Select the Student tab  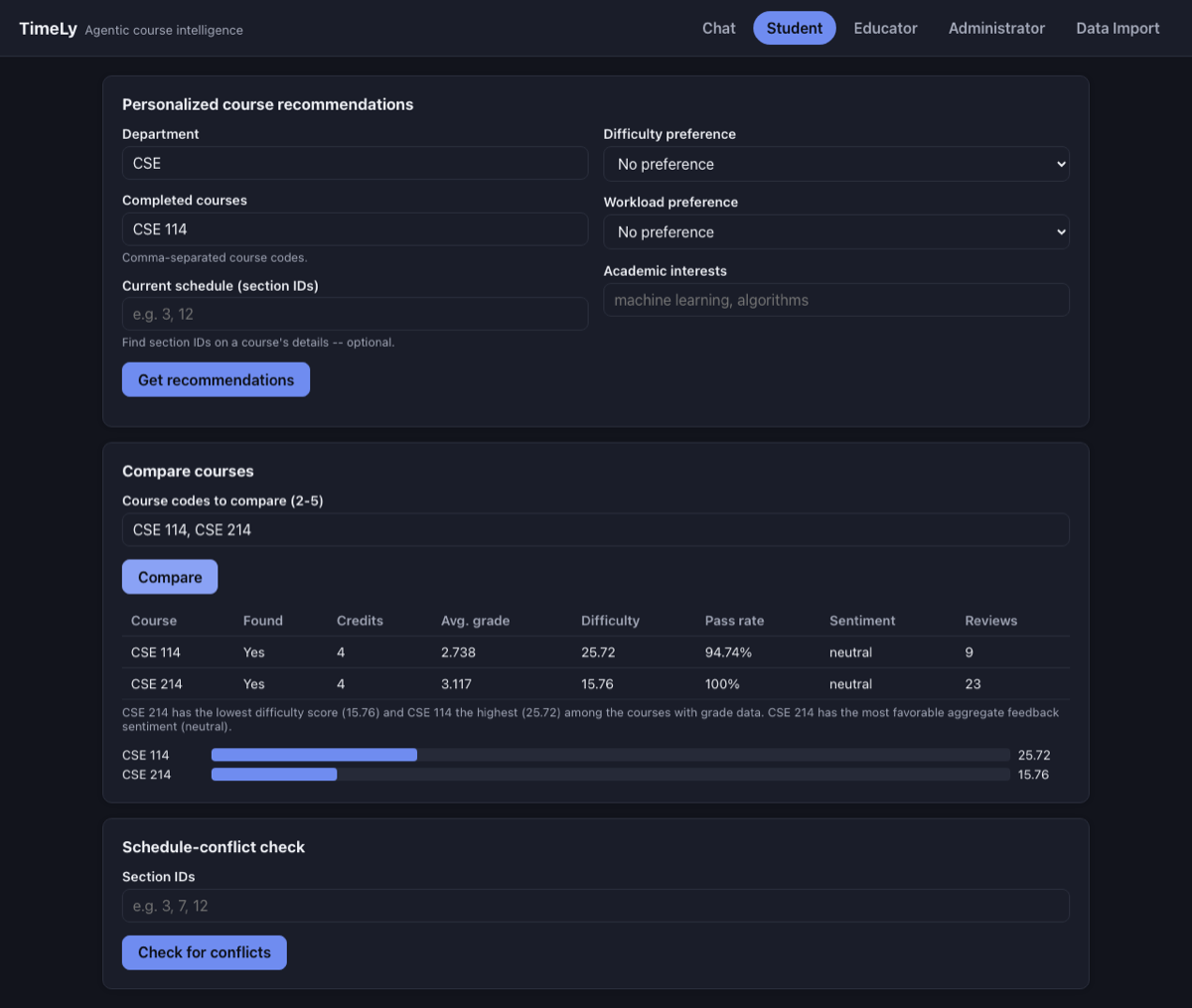tap(794, 28)
